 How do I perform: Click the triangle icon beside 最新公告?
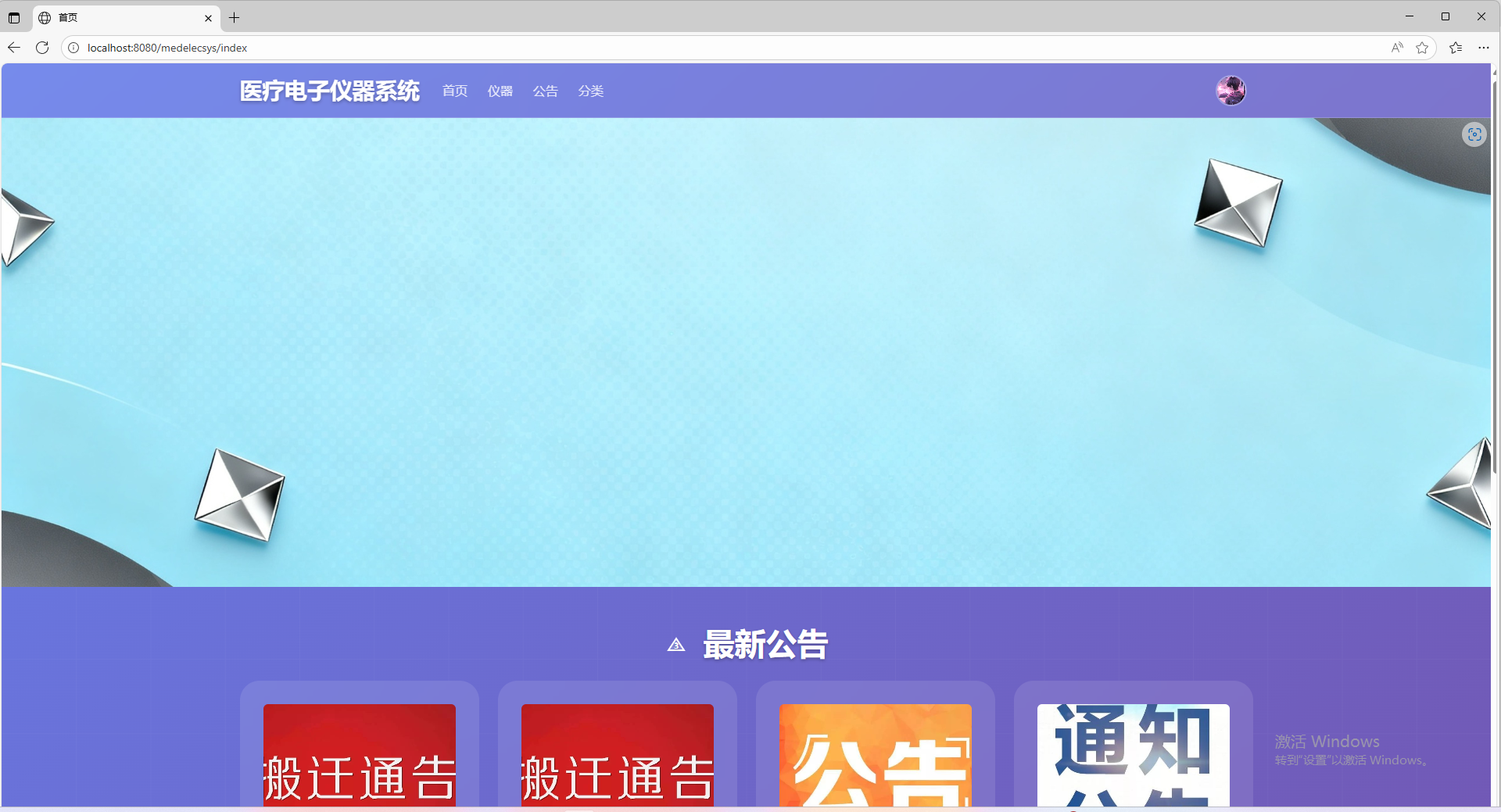(x=676, y=645)
